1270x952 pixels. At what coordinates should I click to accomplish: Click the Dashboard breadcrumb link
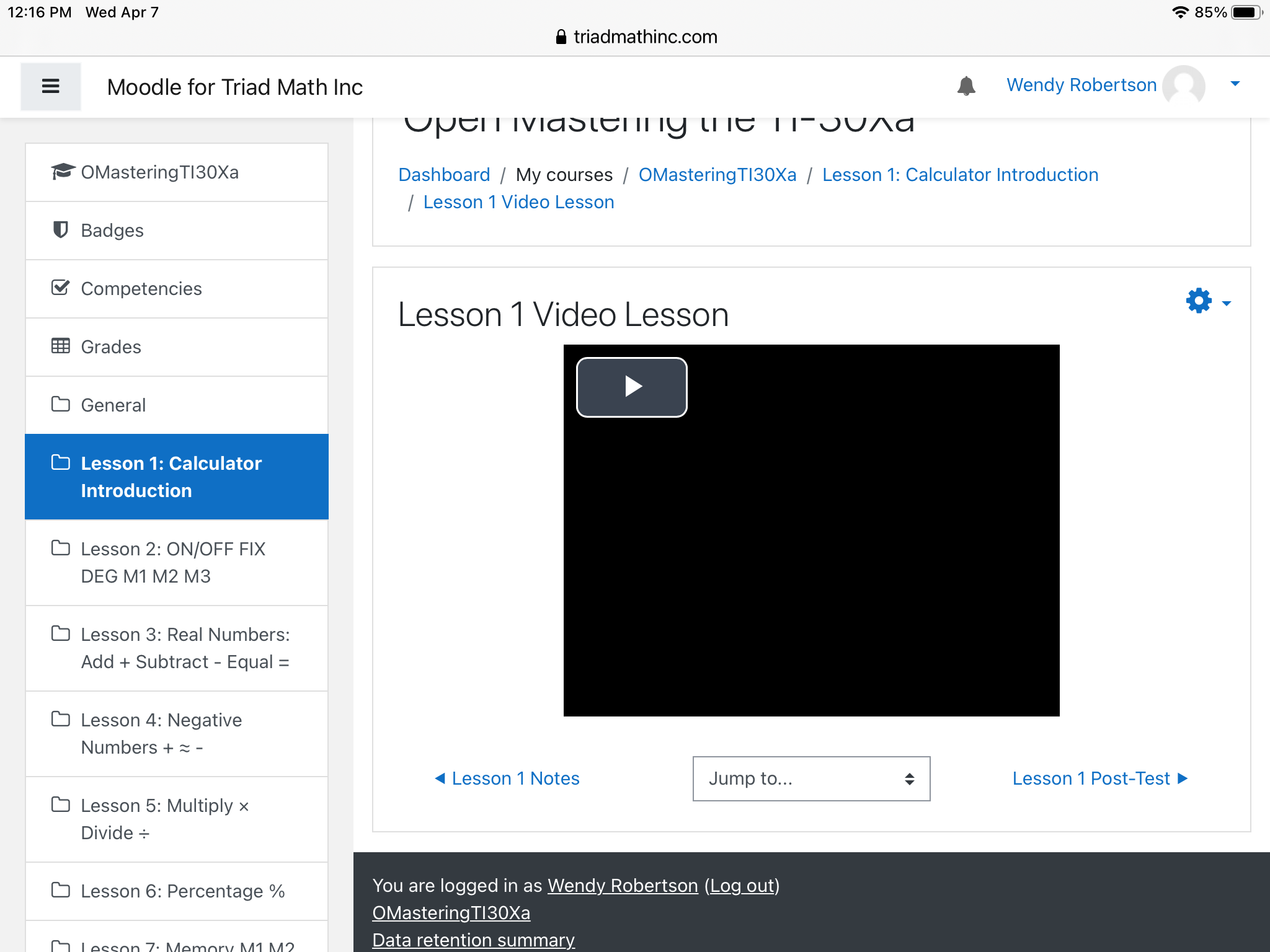click(x=444, y=175)
